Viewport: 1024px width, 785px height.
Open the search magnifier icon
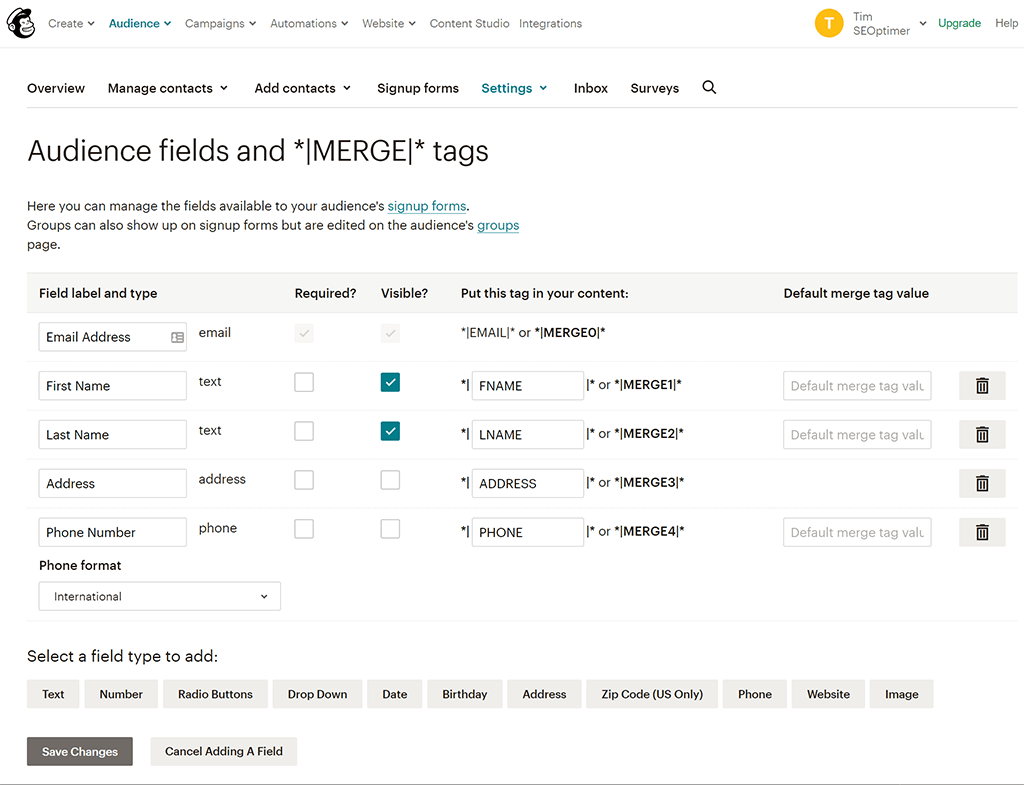pos(709,88)
